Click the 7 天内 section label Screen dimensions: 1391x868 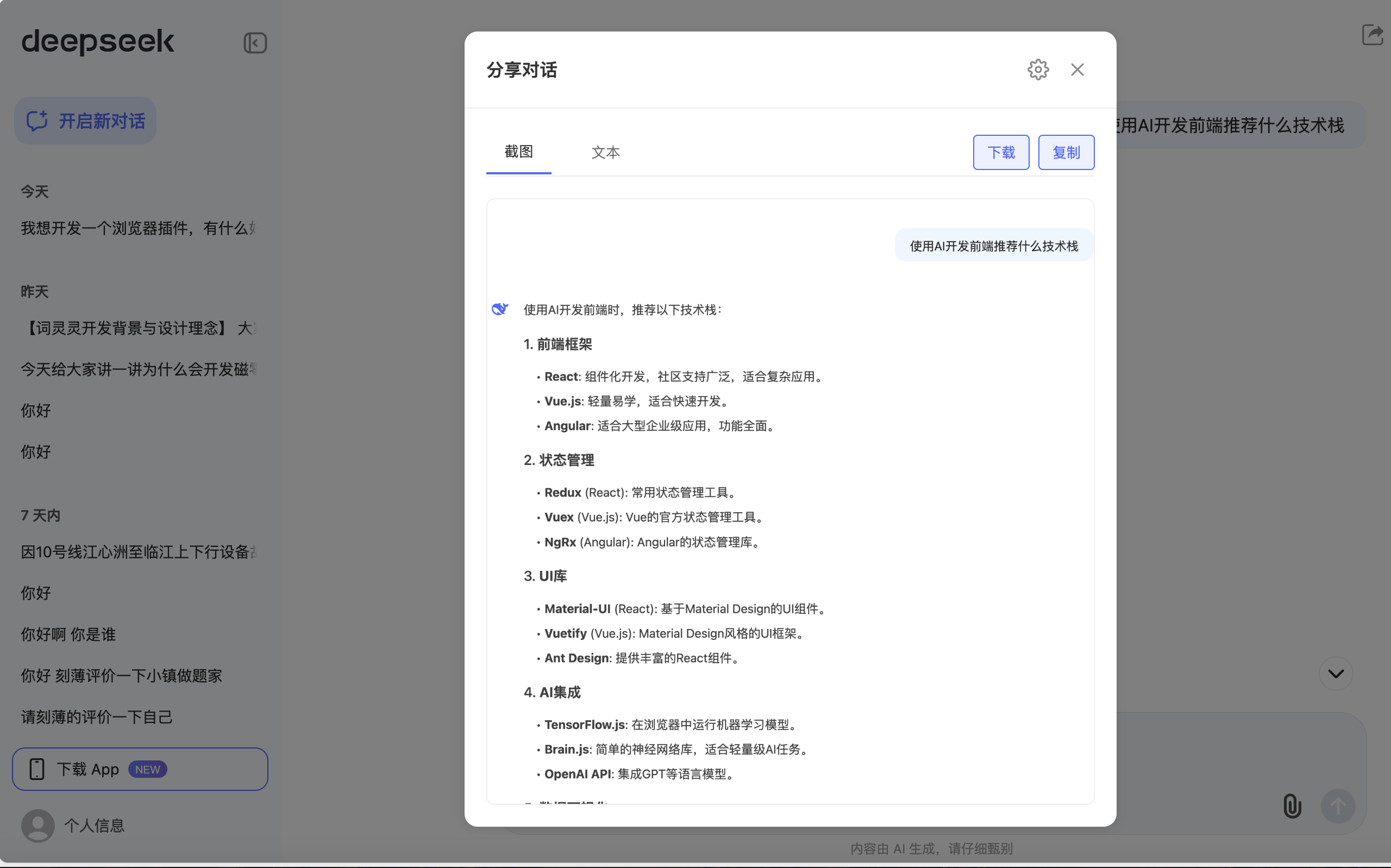[40, 515]
